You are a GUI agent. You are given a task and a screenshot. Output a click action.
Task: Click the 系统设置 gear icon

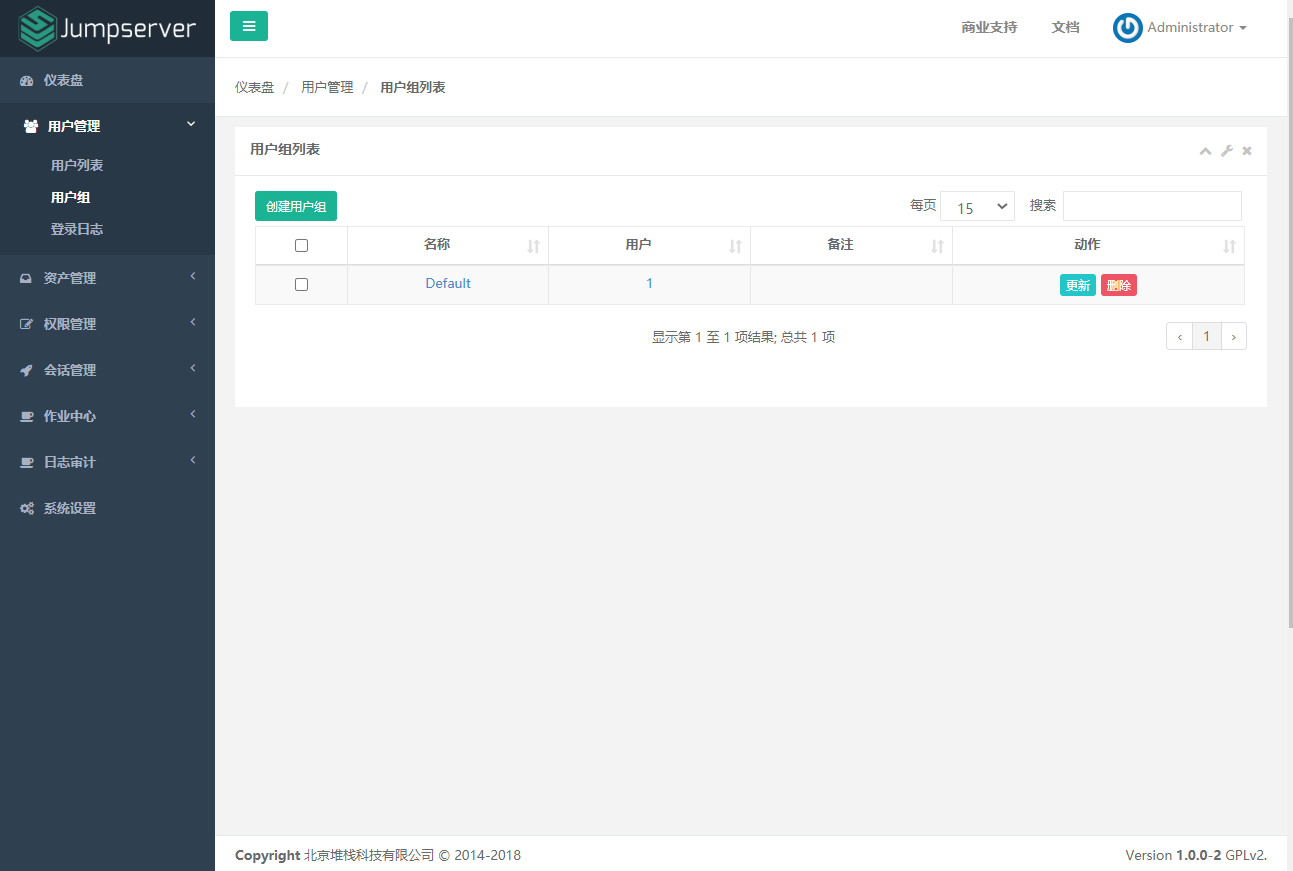pos(26,507)
